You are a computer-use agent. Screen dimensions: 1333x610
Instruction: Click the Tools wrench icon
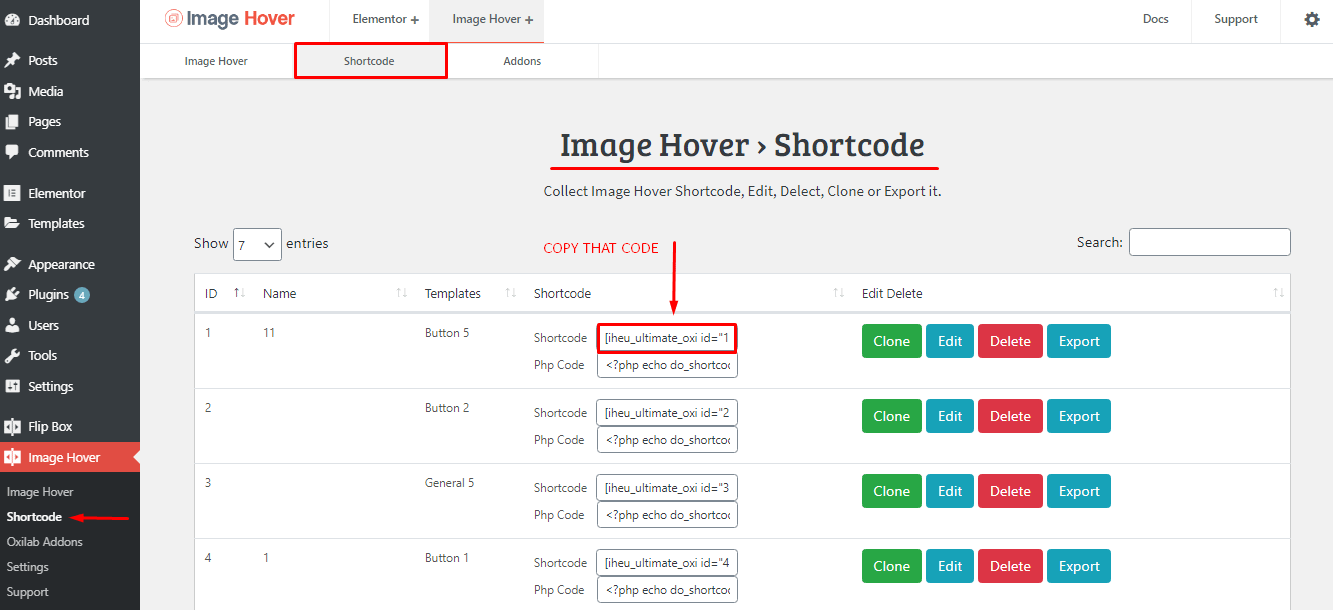pyautogui.click(x=12, y=355)
